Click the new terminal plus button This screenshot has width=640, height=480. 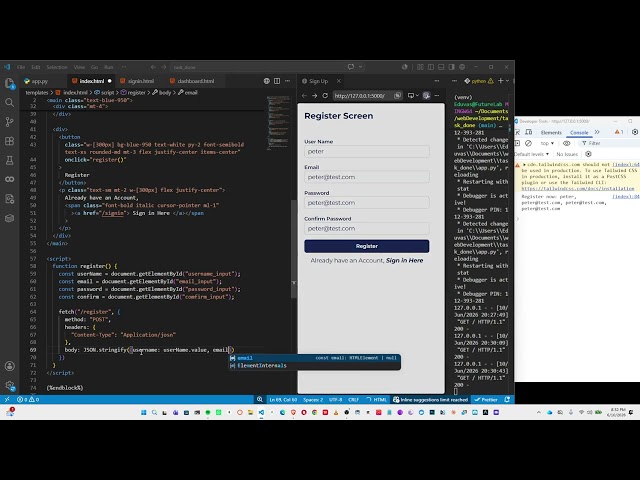[500, 81]
